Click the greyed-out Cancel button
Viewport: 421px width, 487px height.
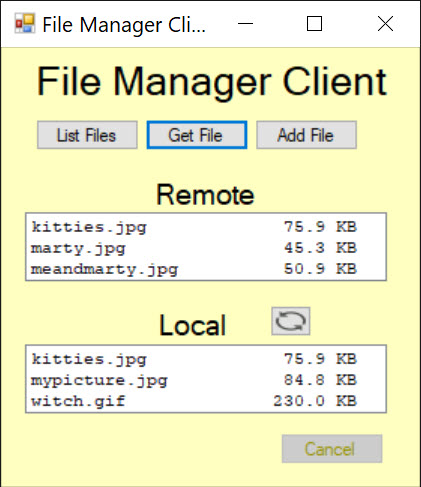(x=332, y=449)
